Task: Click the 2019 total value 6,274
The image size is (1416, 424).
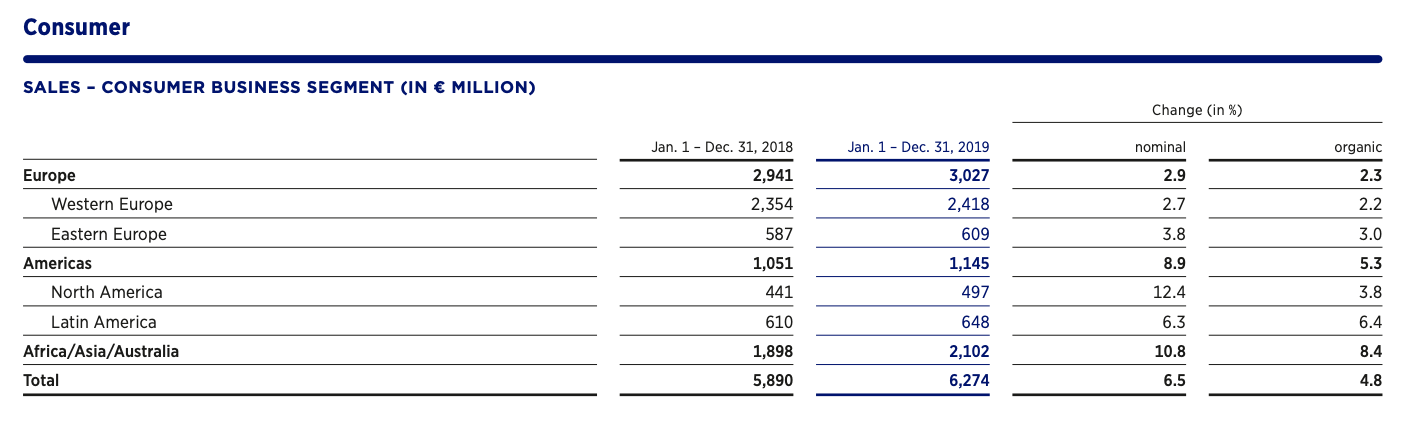Action: coord(968,380)
